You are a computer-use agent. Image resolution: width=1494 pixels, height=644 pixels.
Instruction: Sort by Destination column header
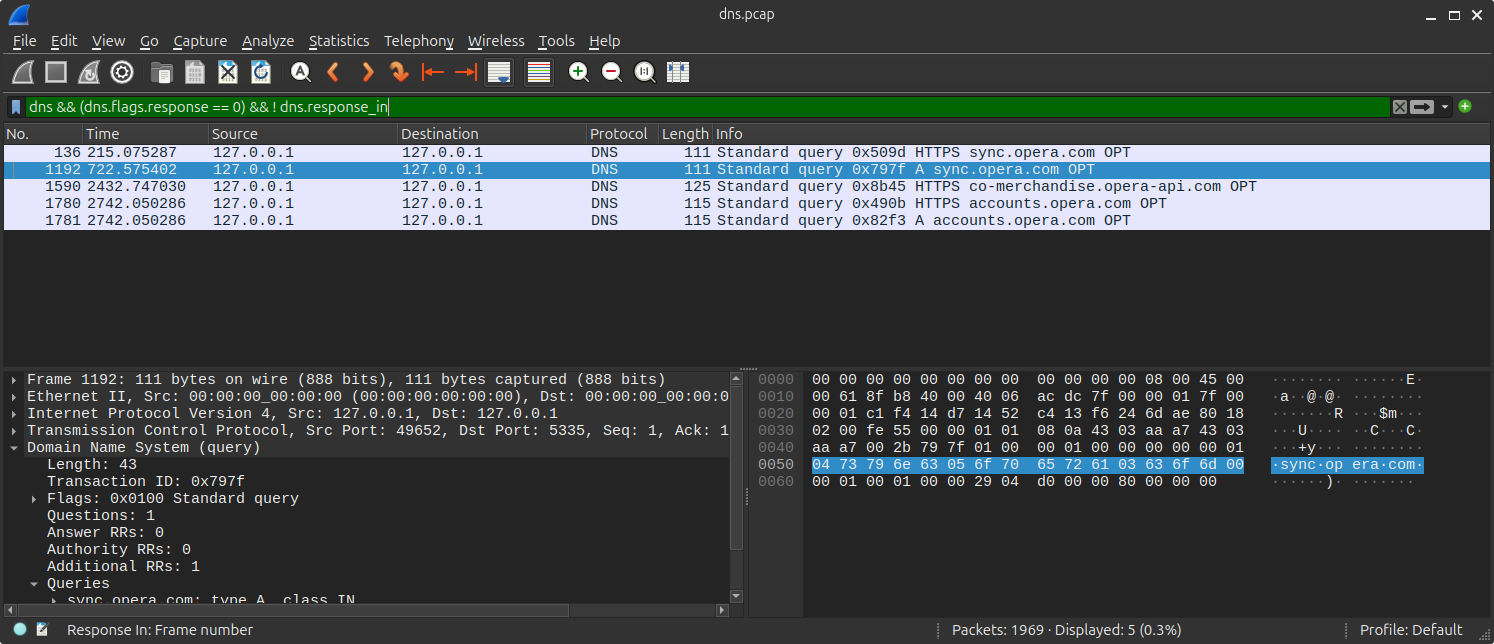(492, 134)
